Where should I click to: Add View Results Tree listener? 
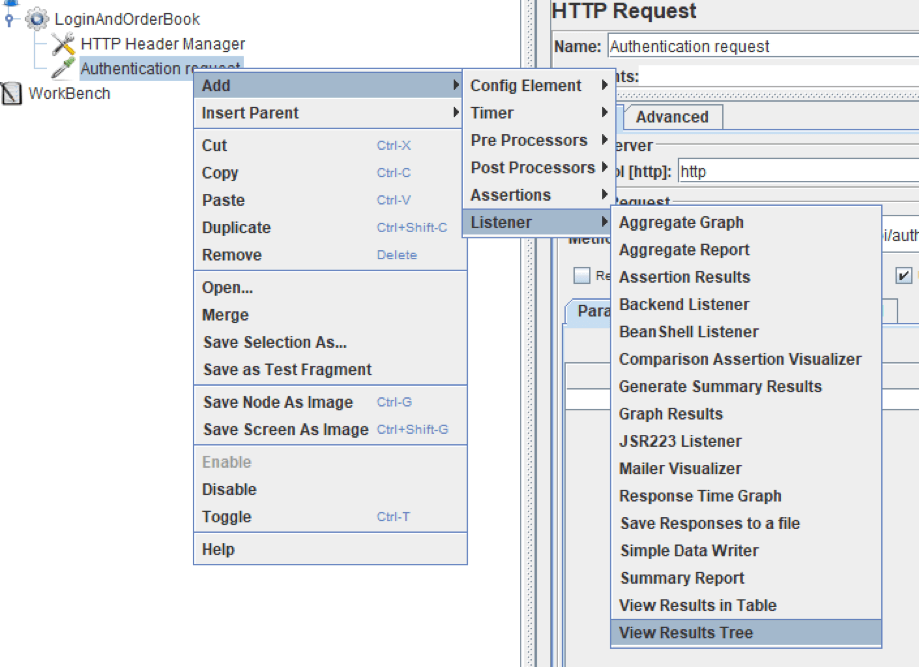746,633
